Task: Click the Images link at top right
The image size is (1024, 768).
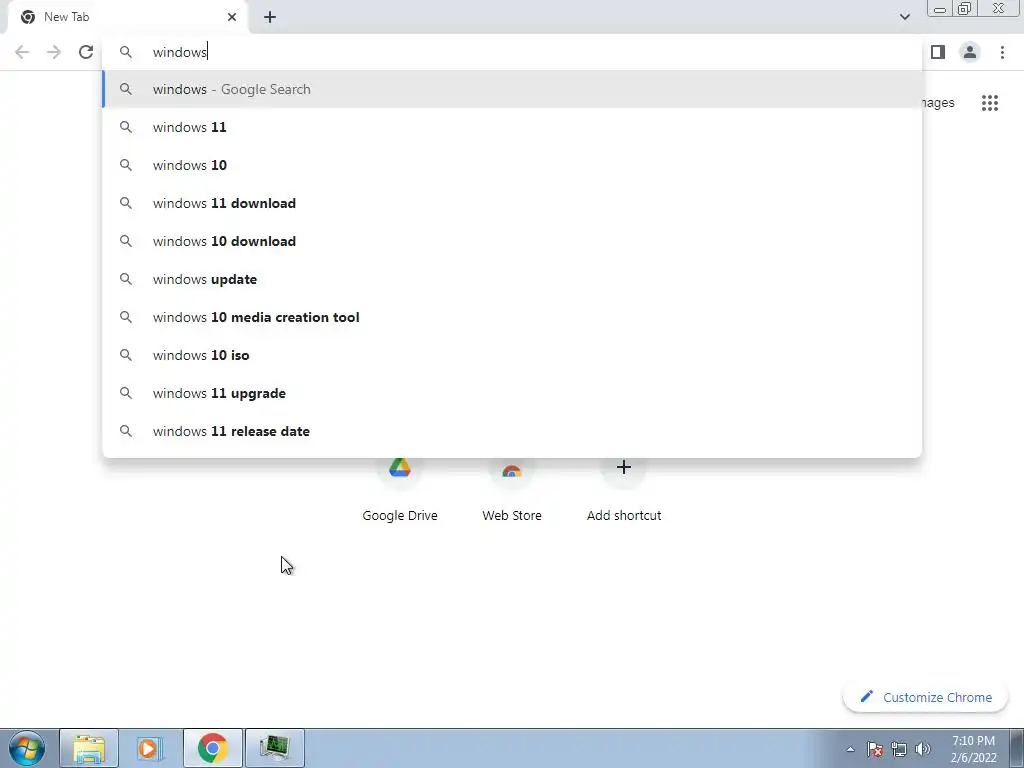Action: click(938, 103)
